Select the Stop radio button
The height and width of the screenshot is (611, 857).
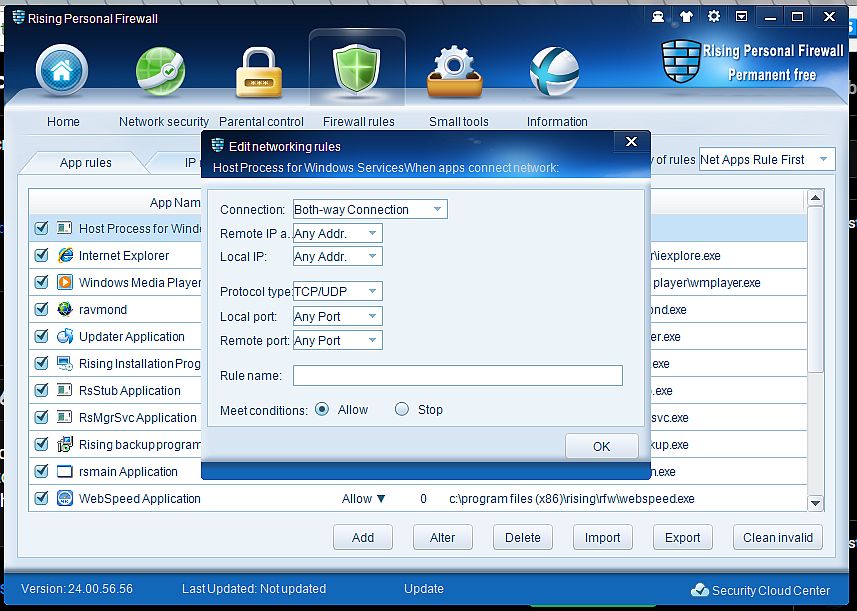coord(402,409)
